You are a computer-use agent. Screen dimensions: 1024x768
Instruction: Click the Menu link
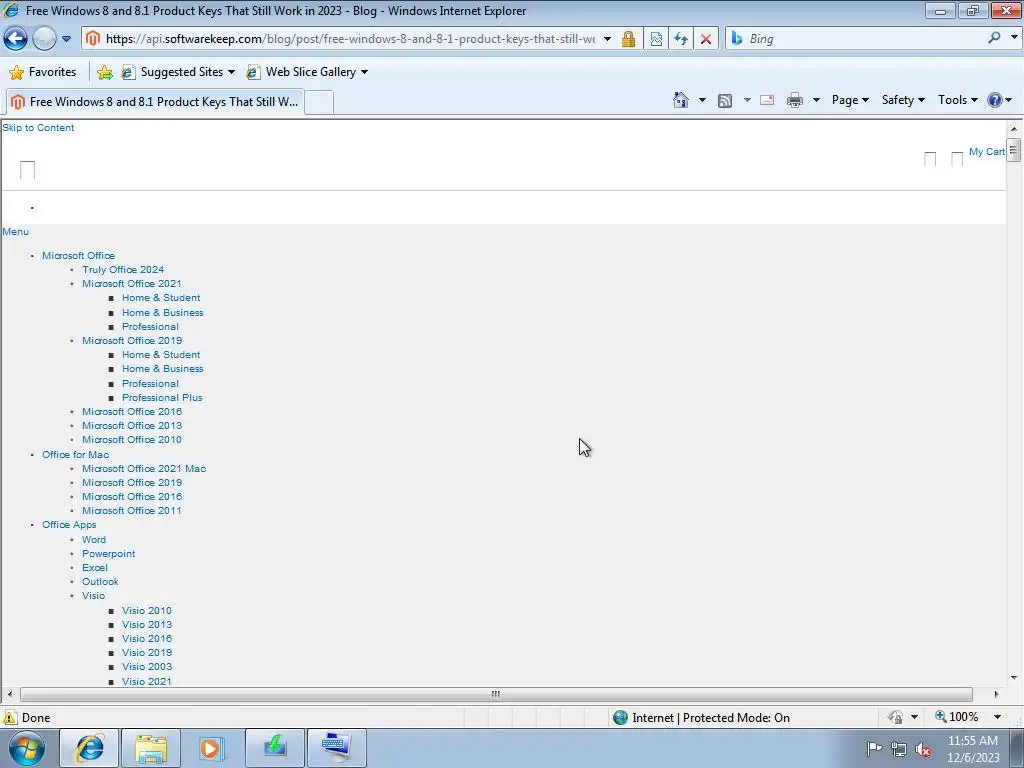pos(15,231)
